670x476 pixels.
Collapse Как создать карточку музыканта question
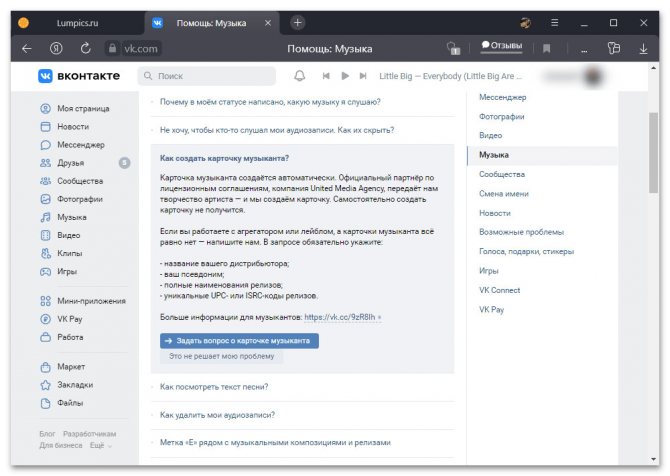pyautogui.click(x=224, y=159)
